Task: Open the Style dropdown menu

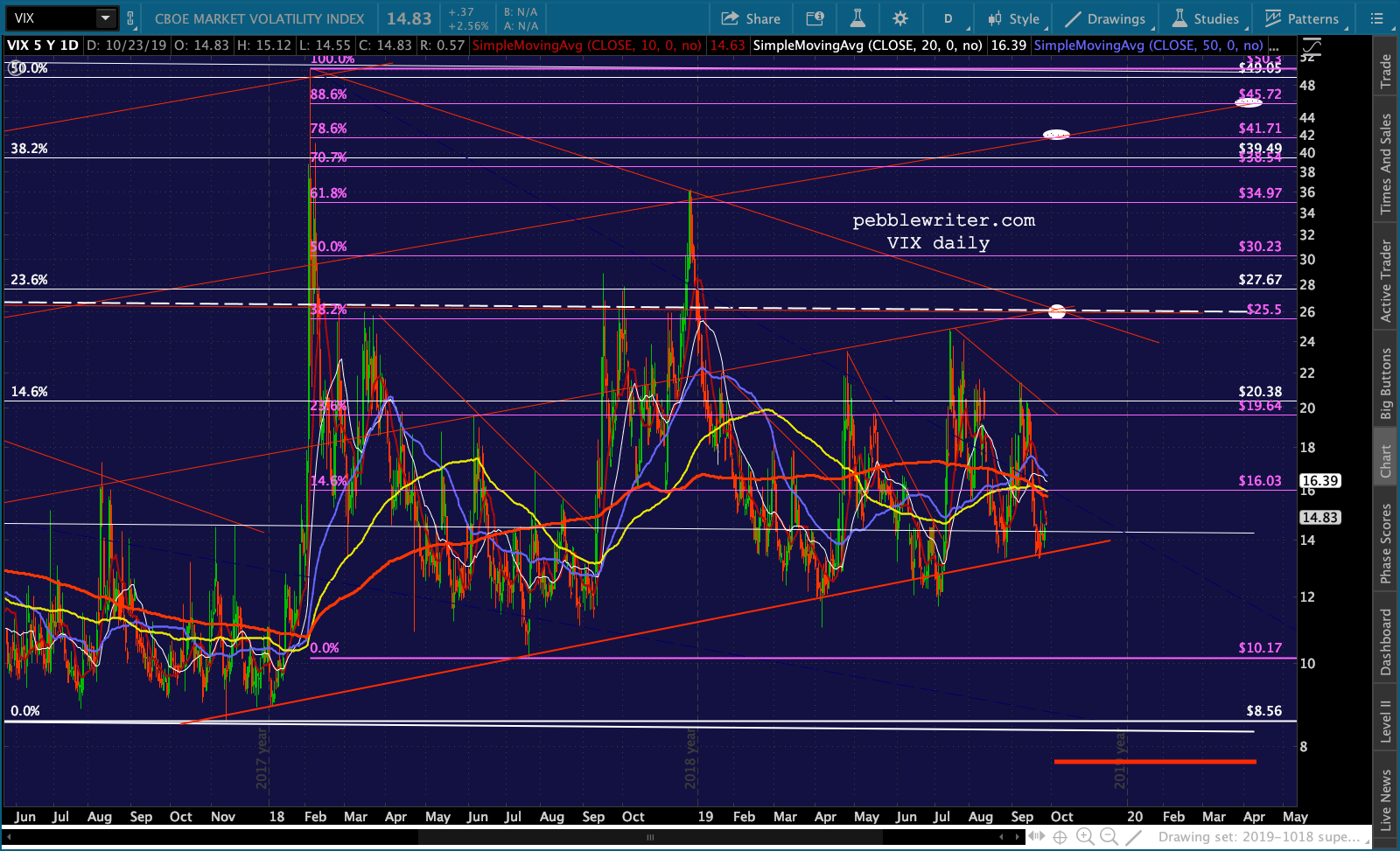Action: pos(1013,18)
